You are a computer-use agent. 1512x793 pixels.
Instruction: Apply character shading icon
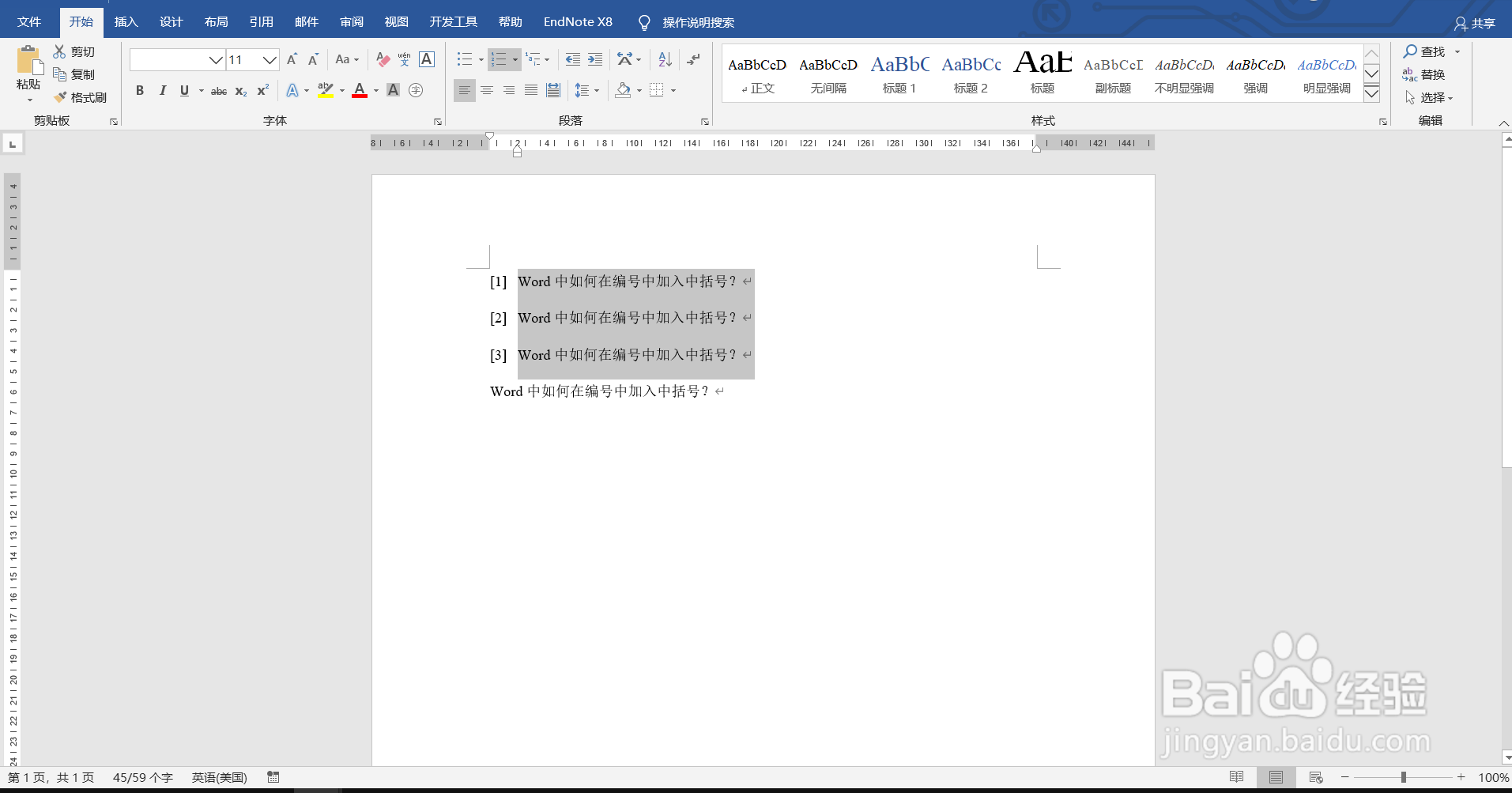[393, 90]
